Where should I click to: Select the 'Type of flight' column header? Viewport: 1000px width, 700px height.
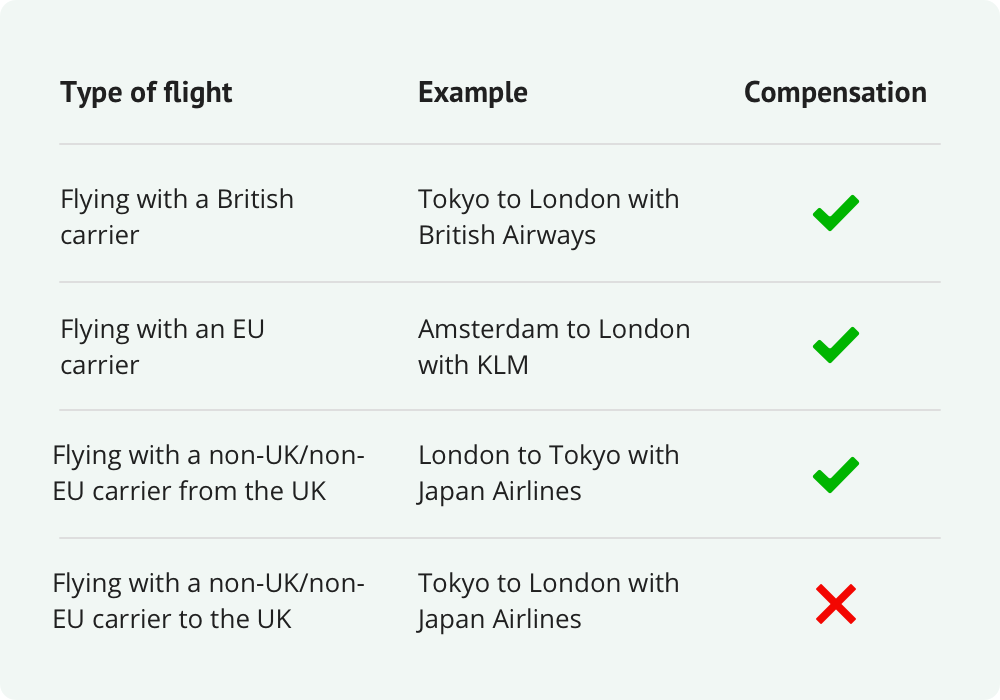[146, 93]
